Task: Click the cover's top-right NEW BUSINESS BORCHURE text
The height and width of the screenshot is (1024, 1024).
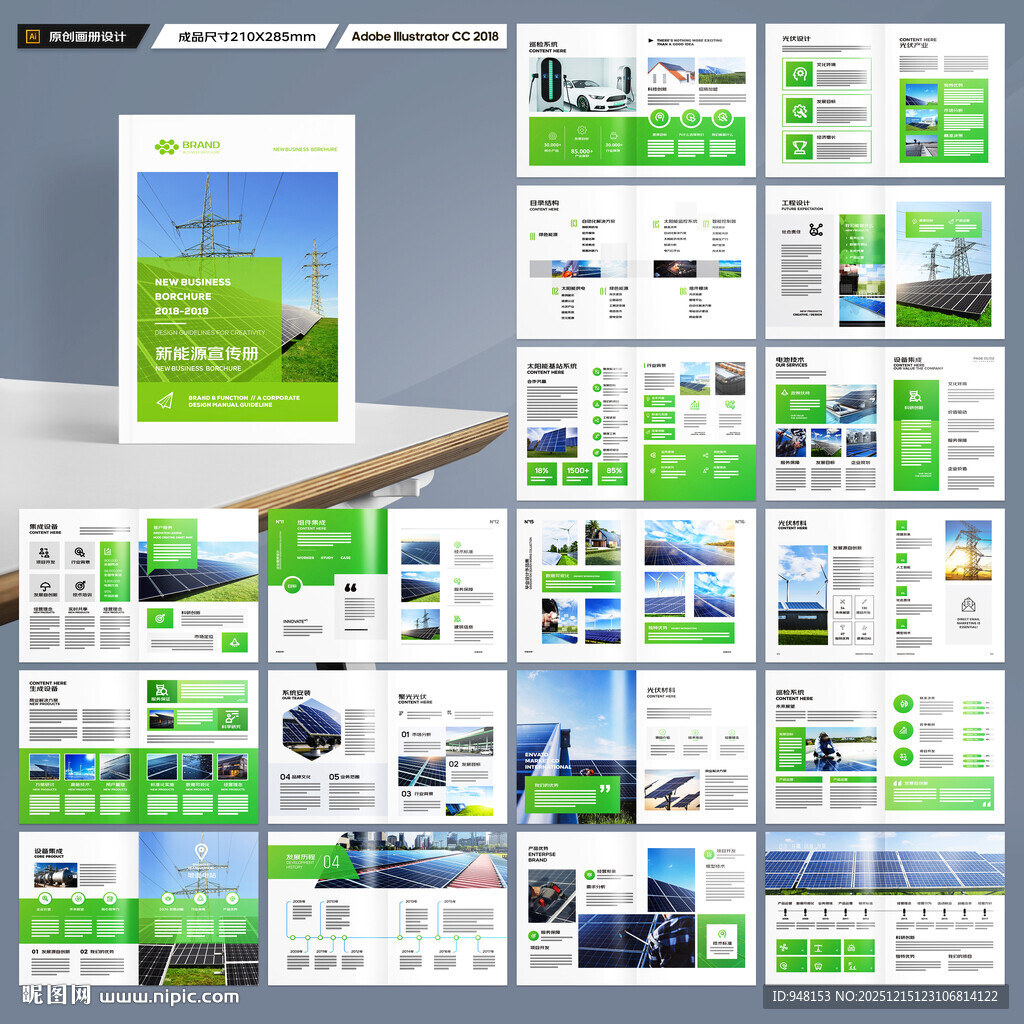Action: (305, 150)
